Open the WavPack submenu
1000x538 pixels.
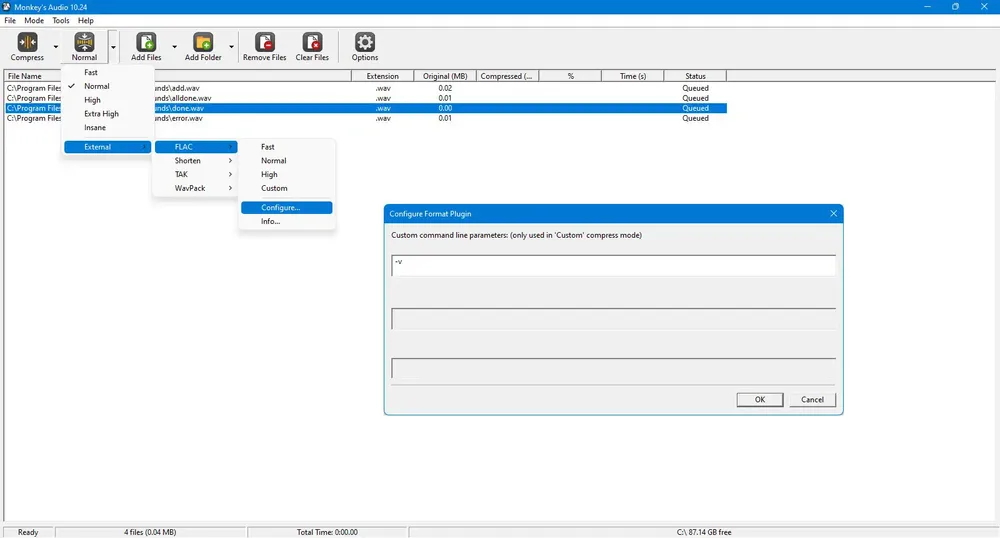click(196, 188)
